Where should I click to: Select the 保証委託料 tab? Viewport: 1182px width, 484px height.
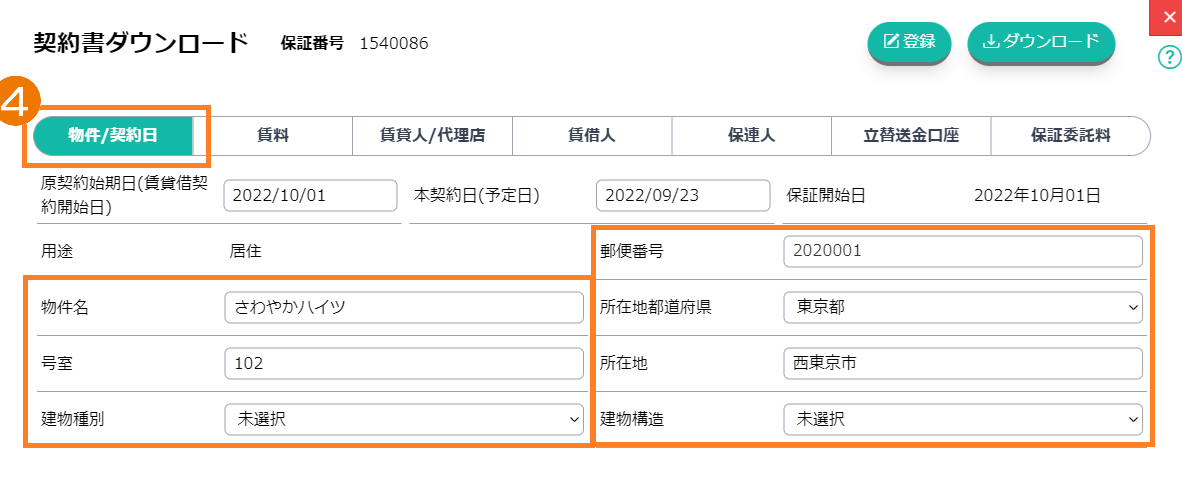[1070, 136]
